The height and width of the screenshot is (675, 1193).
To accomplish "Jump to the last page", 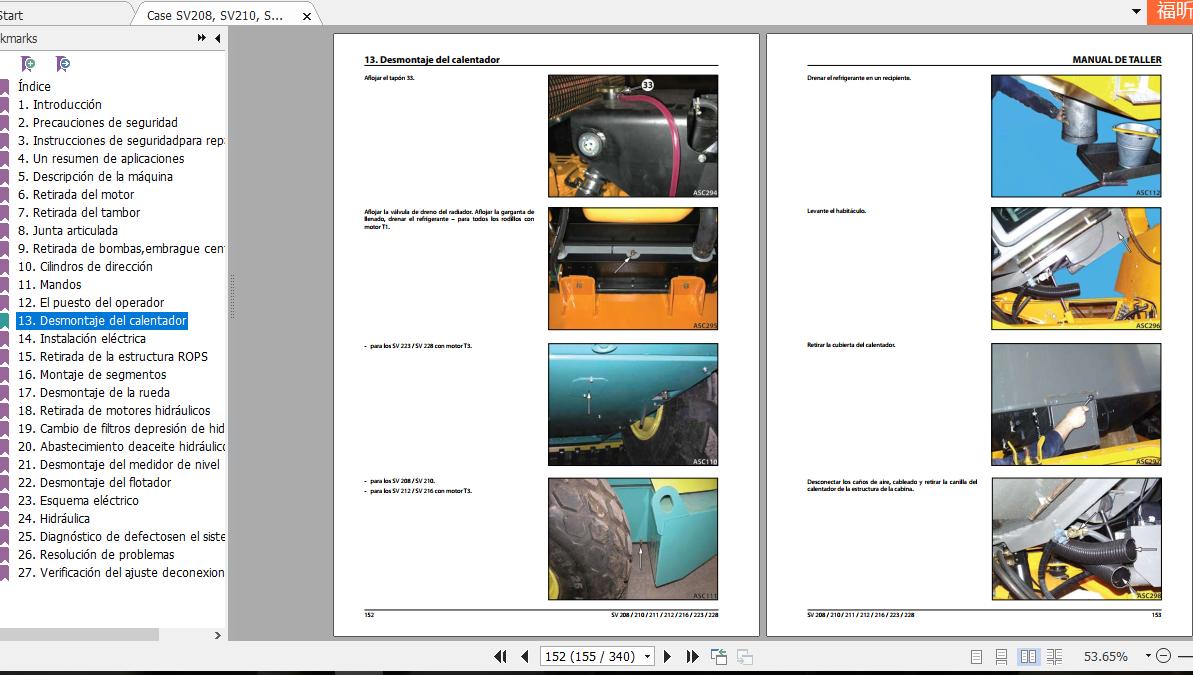I will click(692, 657).
